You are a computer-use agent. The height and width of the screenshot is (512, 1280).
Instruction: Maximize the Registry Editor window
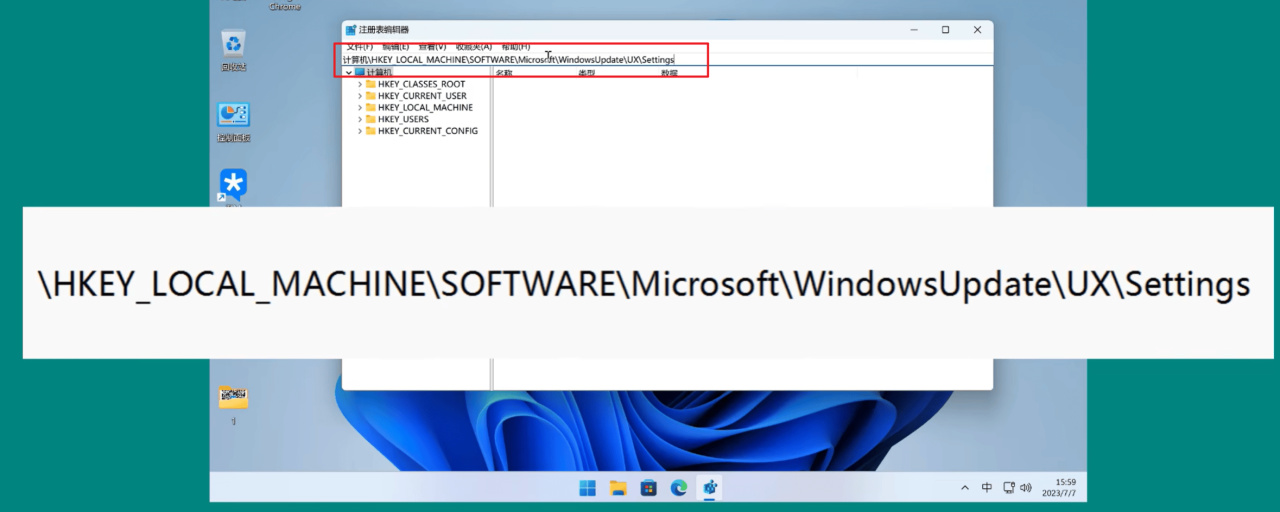[x=945, y=30]
